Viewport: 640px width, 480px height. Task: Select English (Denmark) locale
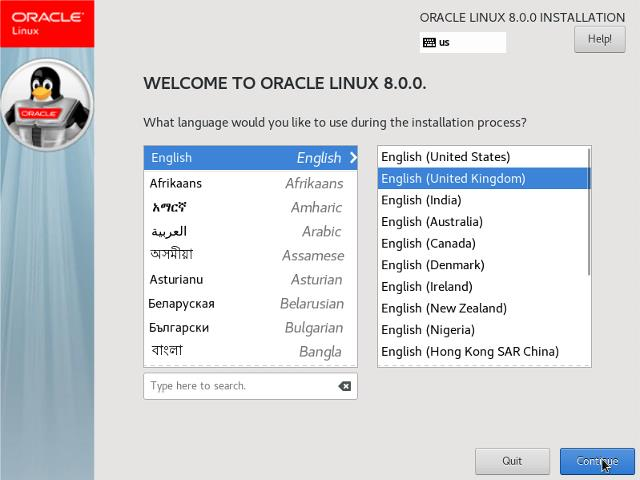(x=482, y=265)
